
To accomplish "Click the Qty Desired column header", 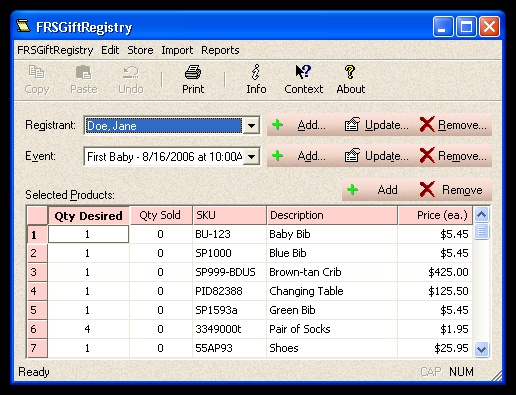I will click(89, 216).
